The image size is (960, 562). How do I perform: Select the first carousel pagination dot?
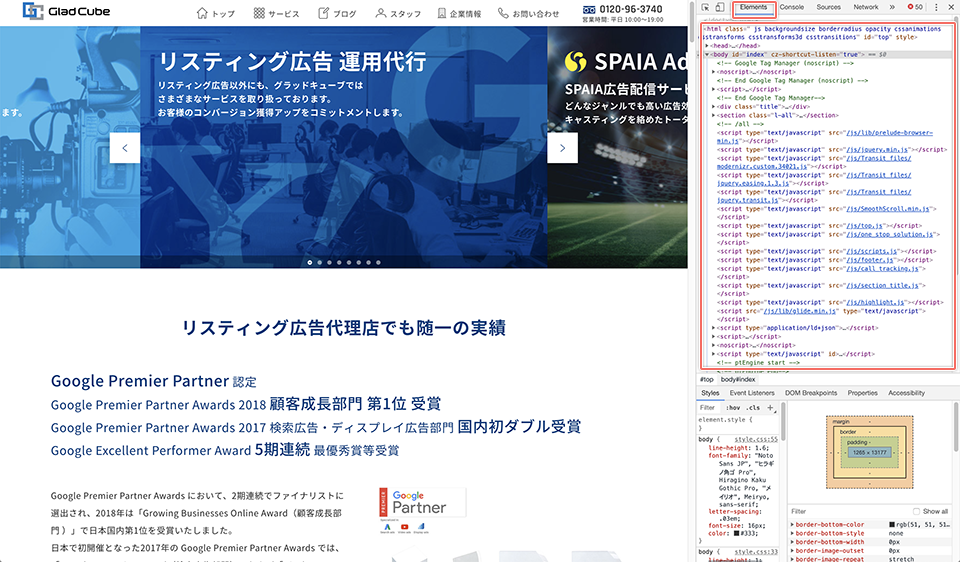(x=310, y=263)
